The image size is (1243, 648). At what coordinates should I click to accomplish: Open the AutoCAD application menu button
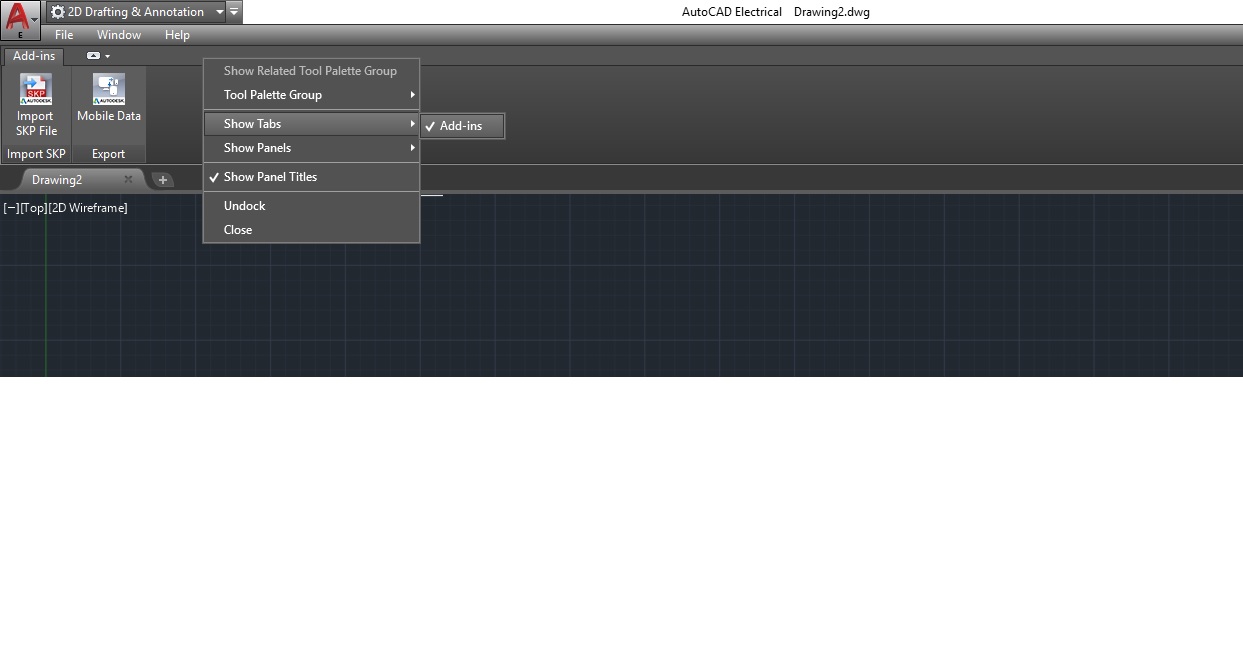pos(21,20)
